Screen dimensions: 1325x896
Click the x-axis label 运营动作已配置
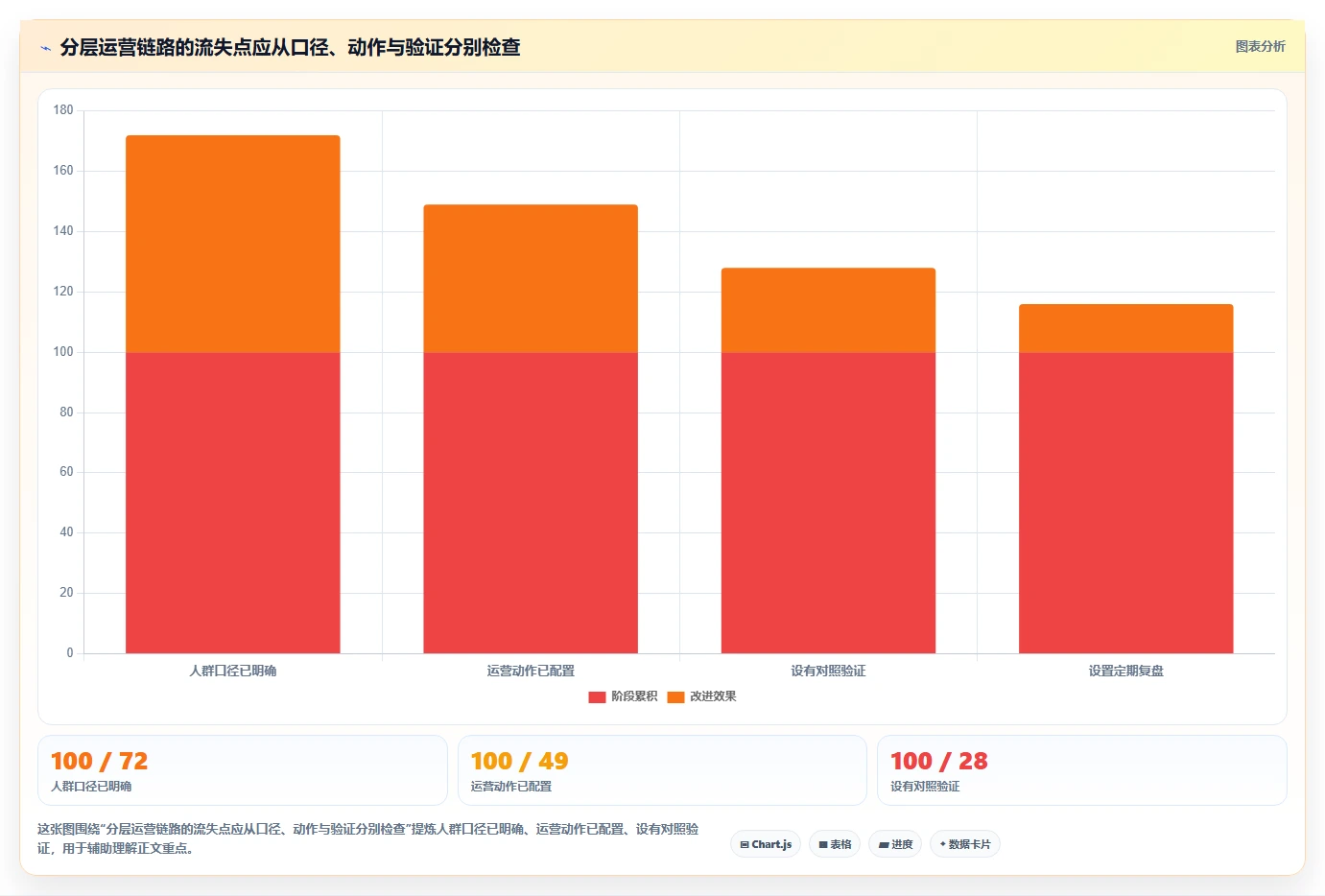click(531, 671)
